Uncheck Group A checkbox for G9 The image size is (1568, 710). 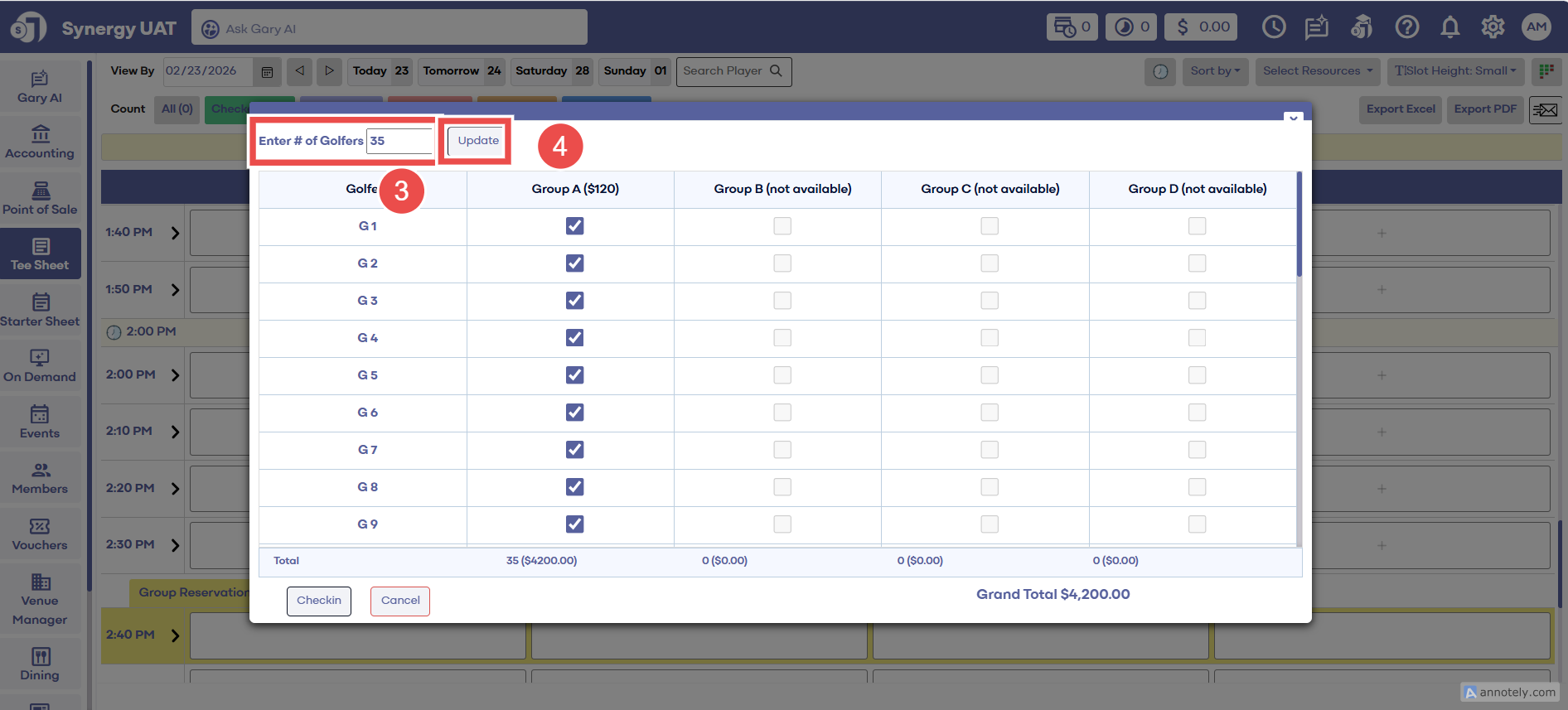point(574,524)
